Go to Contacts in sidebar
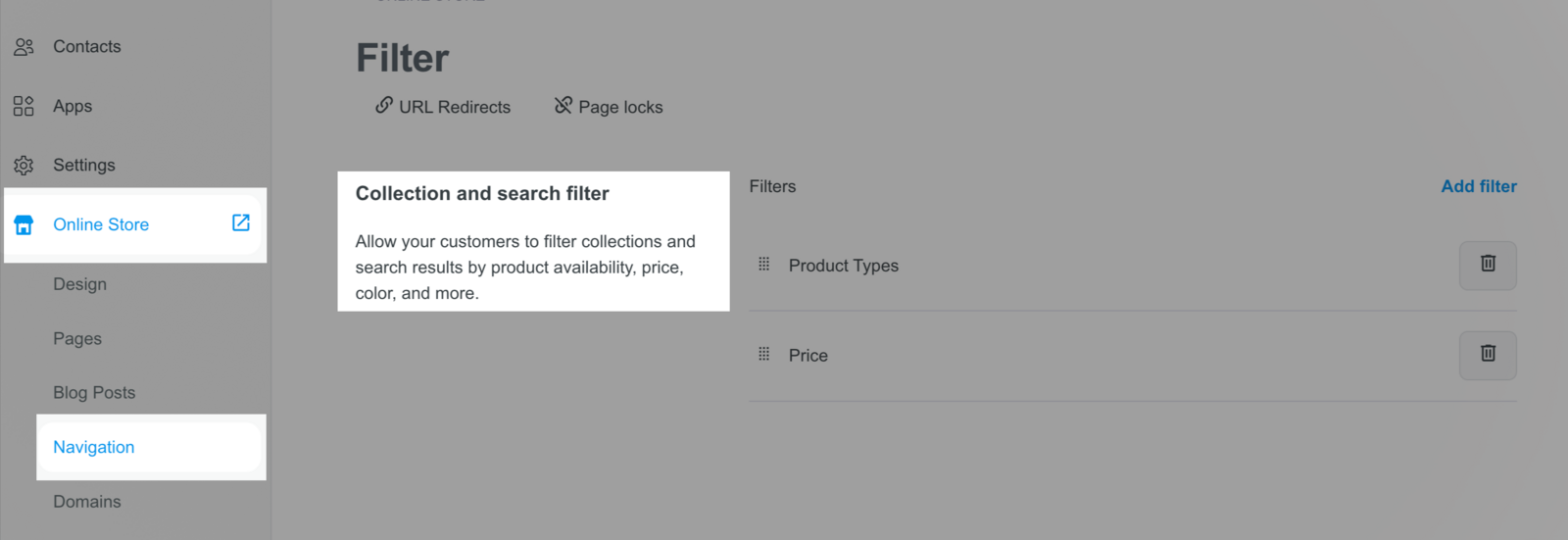The width and height of the screenshot is (1568, 540). [x=87, y=46]
